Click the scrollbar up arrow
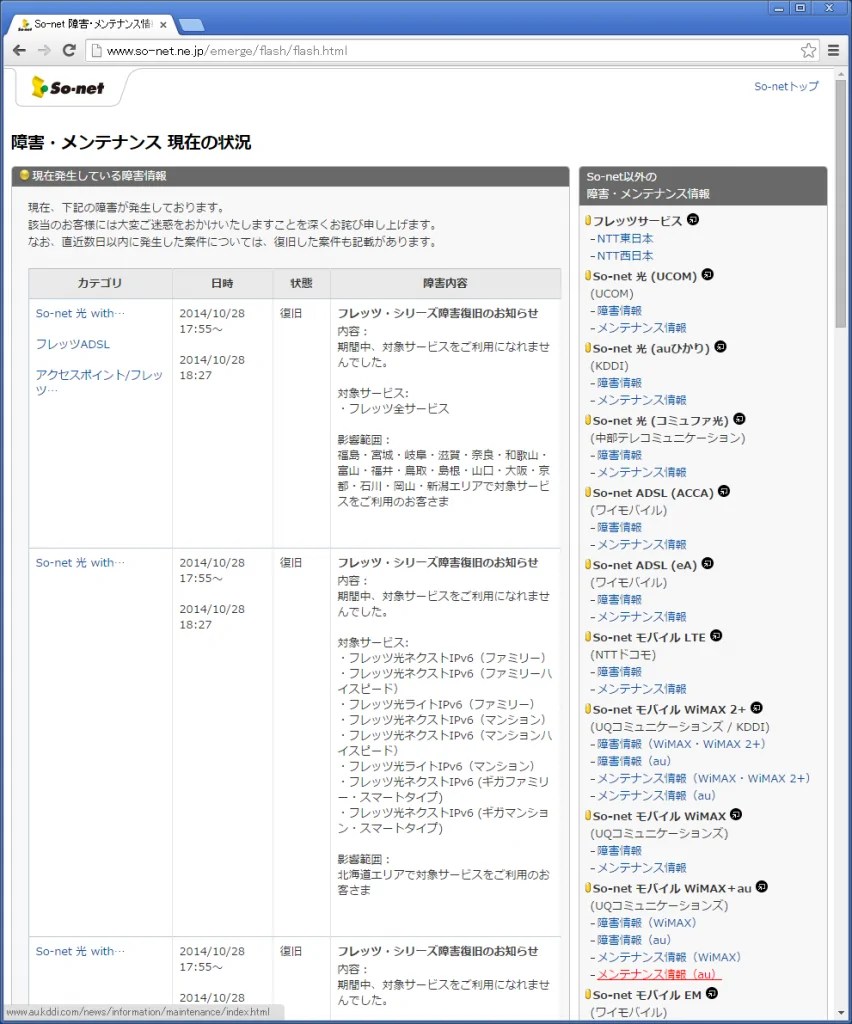Image resolution: width=852 pixels, height=1024 pixels. [x=840, y=72]
